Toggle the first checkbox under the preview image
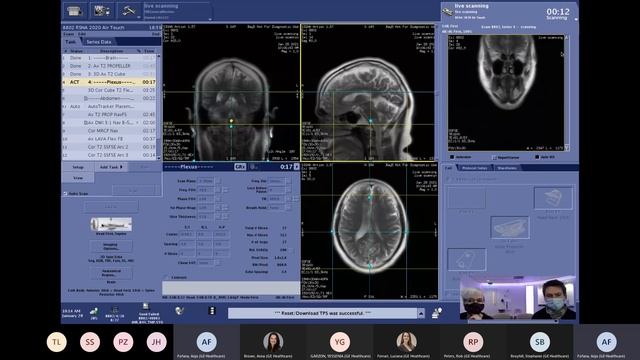The width and height of the screenshot is (640, 360). (x=452, y=157)
